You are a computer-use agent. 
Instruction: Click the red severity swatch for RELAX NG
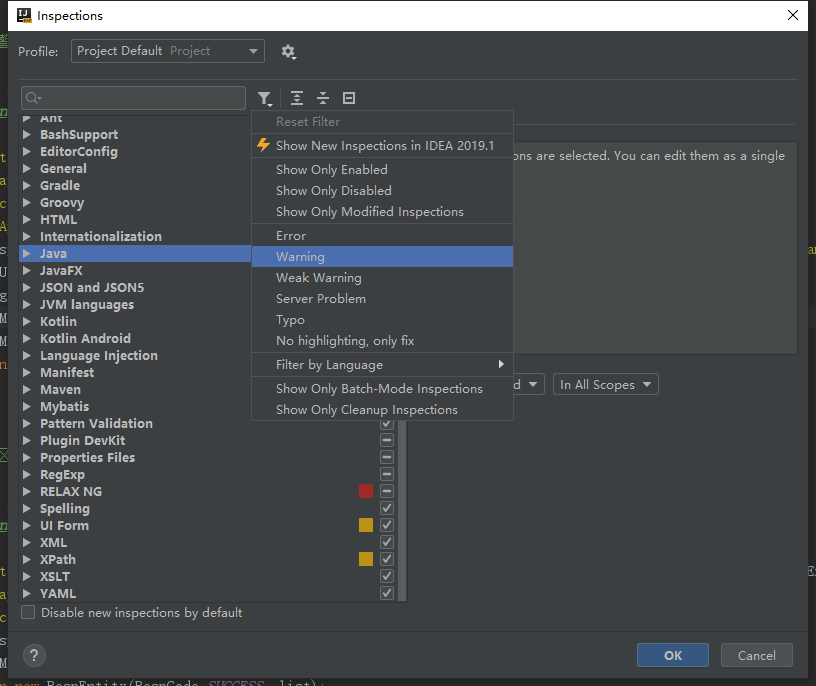coord(366,491)
